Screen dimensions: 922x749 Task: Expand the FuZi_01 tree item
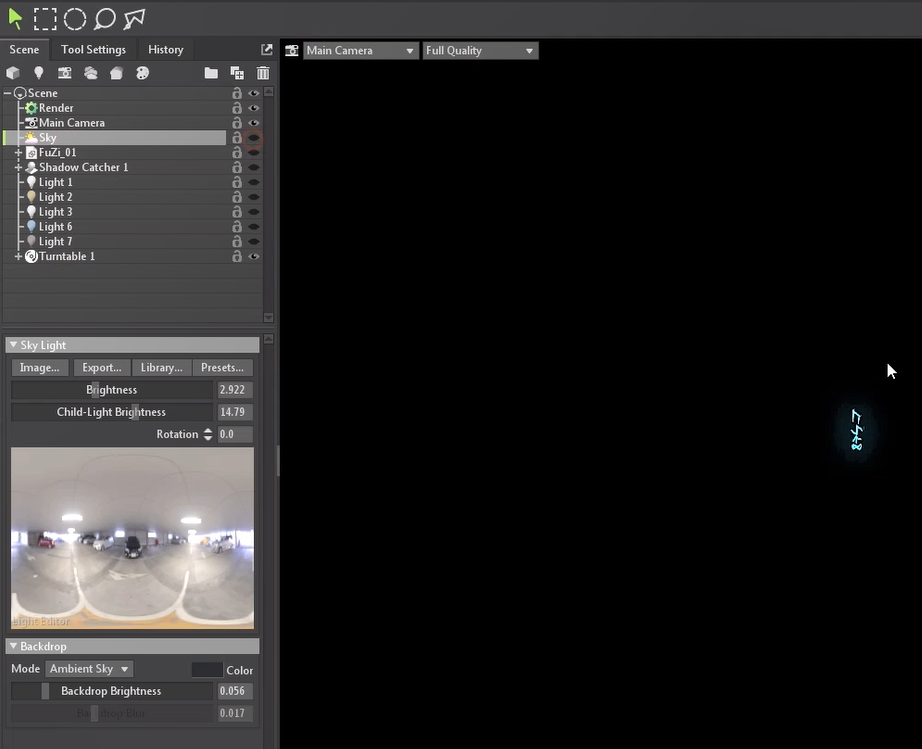[18, 153]
